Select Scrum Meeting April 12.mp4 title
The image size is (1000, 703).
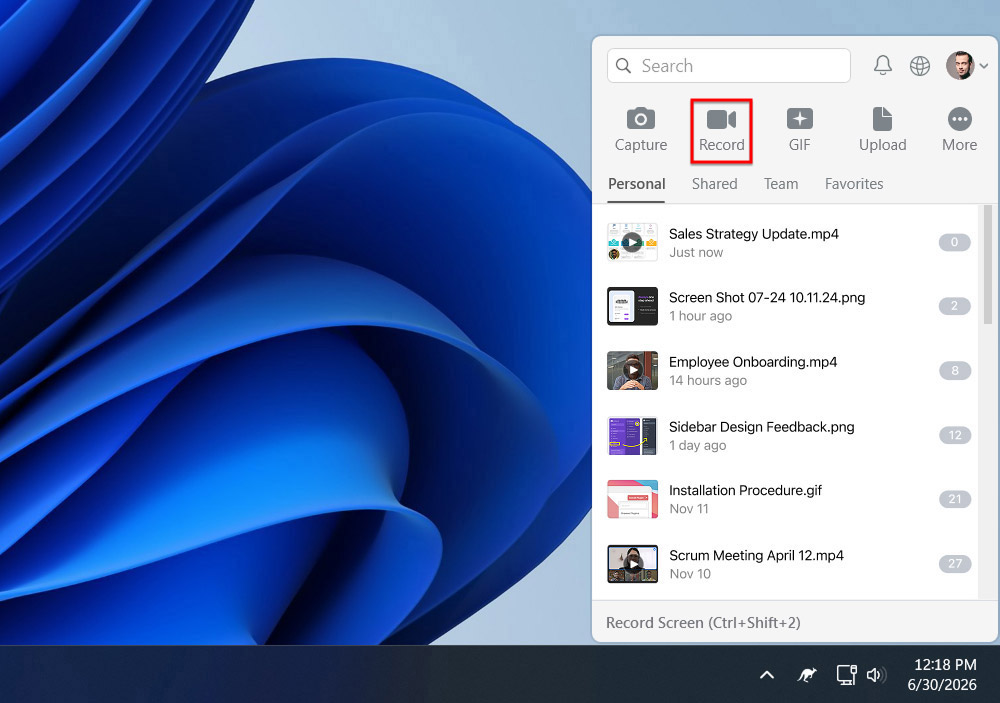(x=756, y=556)
